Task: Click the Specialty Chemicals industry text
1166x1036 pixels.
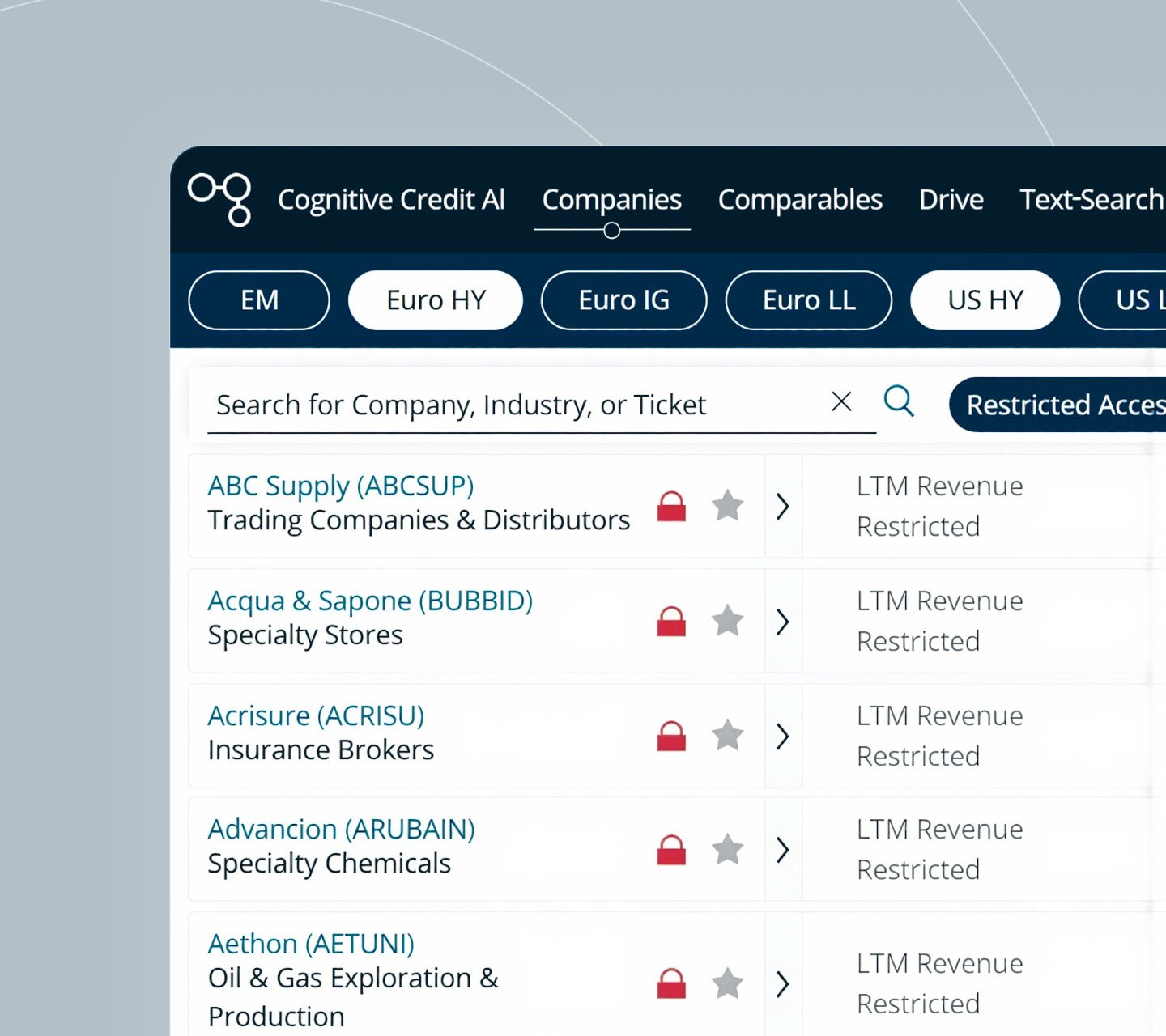Action: (329, 864)
